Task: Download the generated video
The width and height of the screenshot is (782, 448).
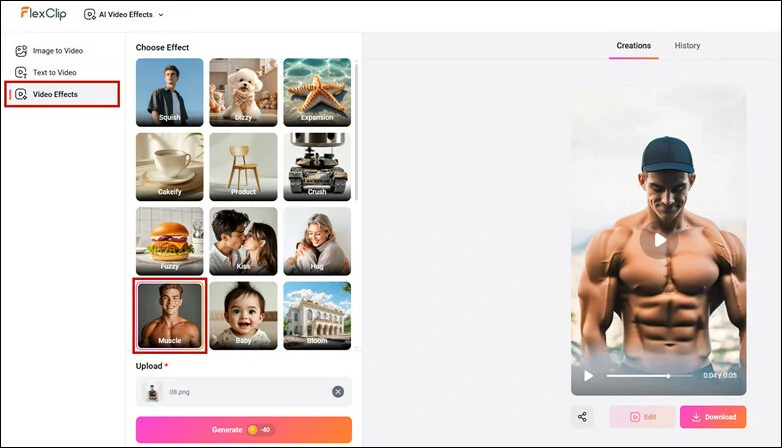Action: (713, 417)
